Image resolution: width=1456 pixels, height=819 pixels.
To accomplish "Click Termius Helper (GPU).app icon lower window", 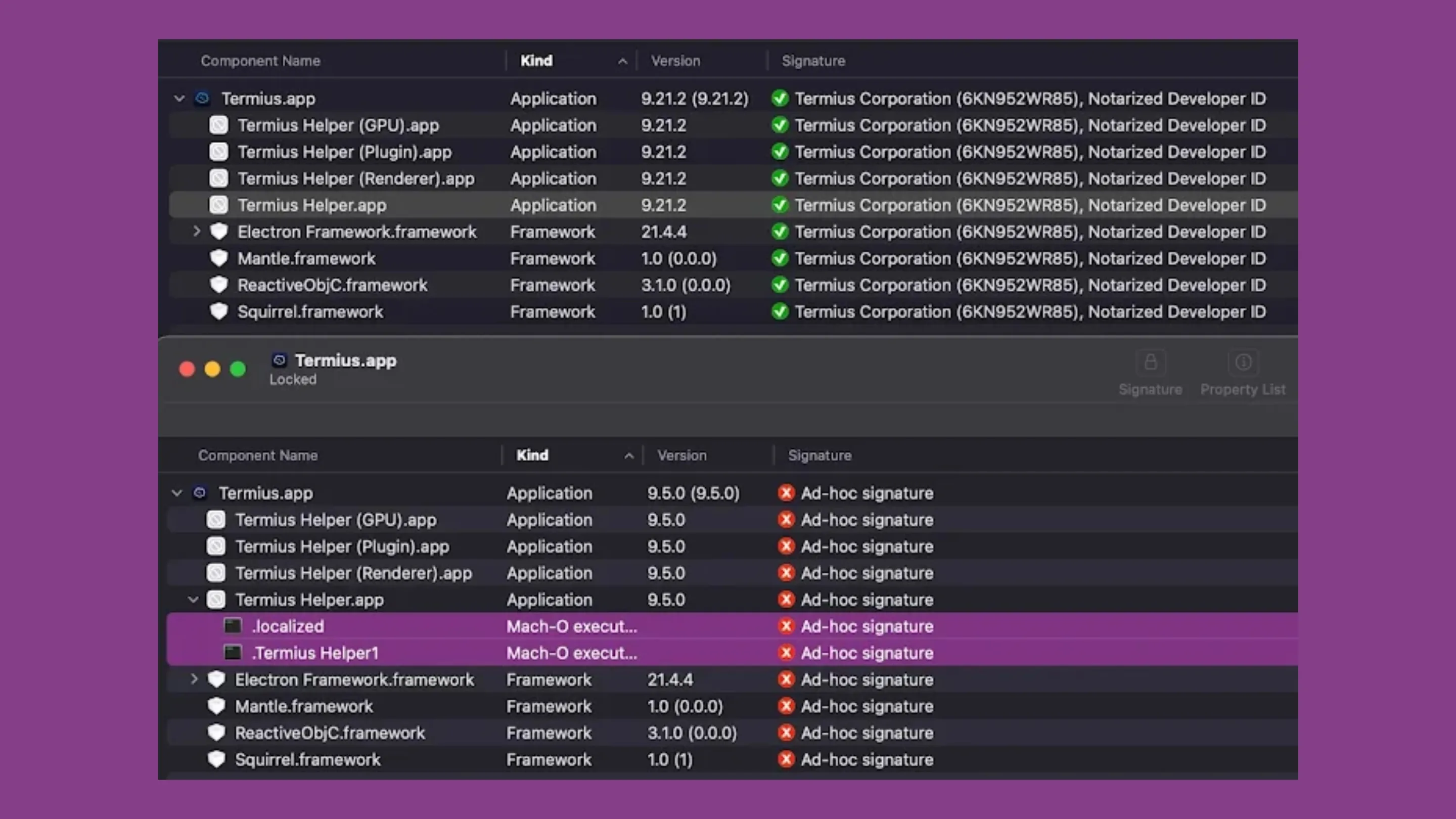I will (x=216, y=519).
